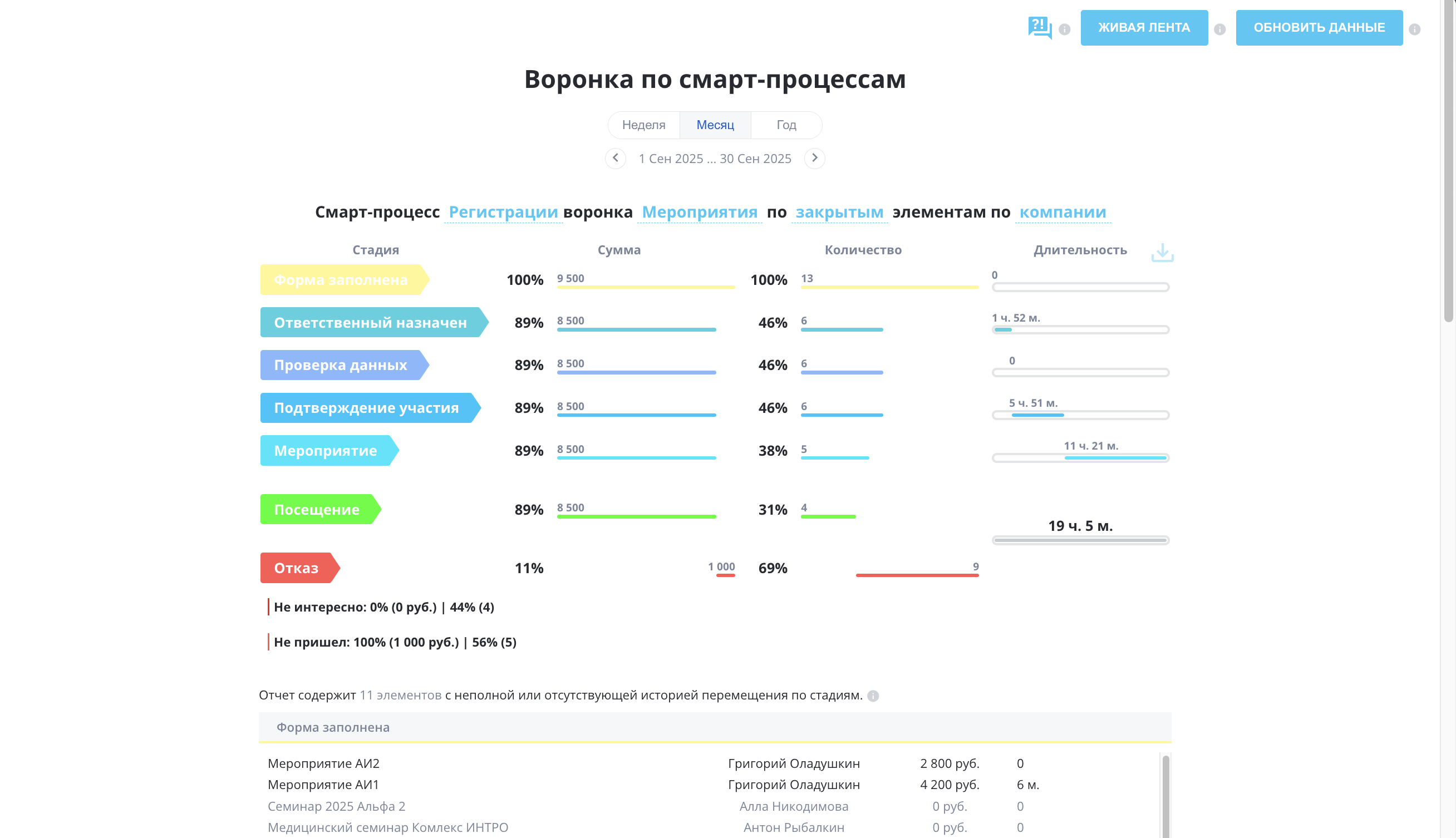Click the feedback chat icon

tap(1039, 27)
